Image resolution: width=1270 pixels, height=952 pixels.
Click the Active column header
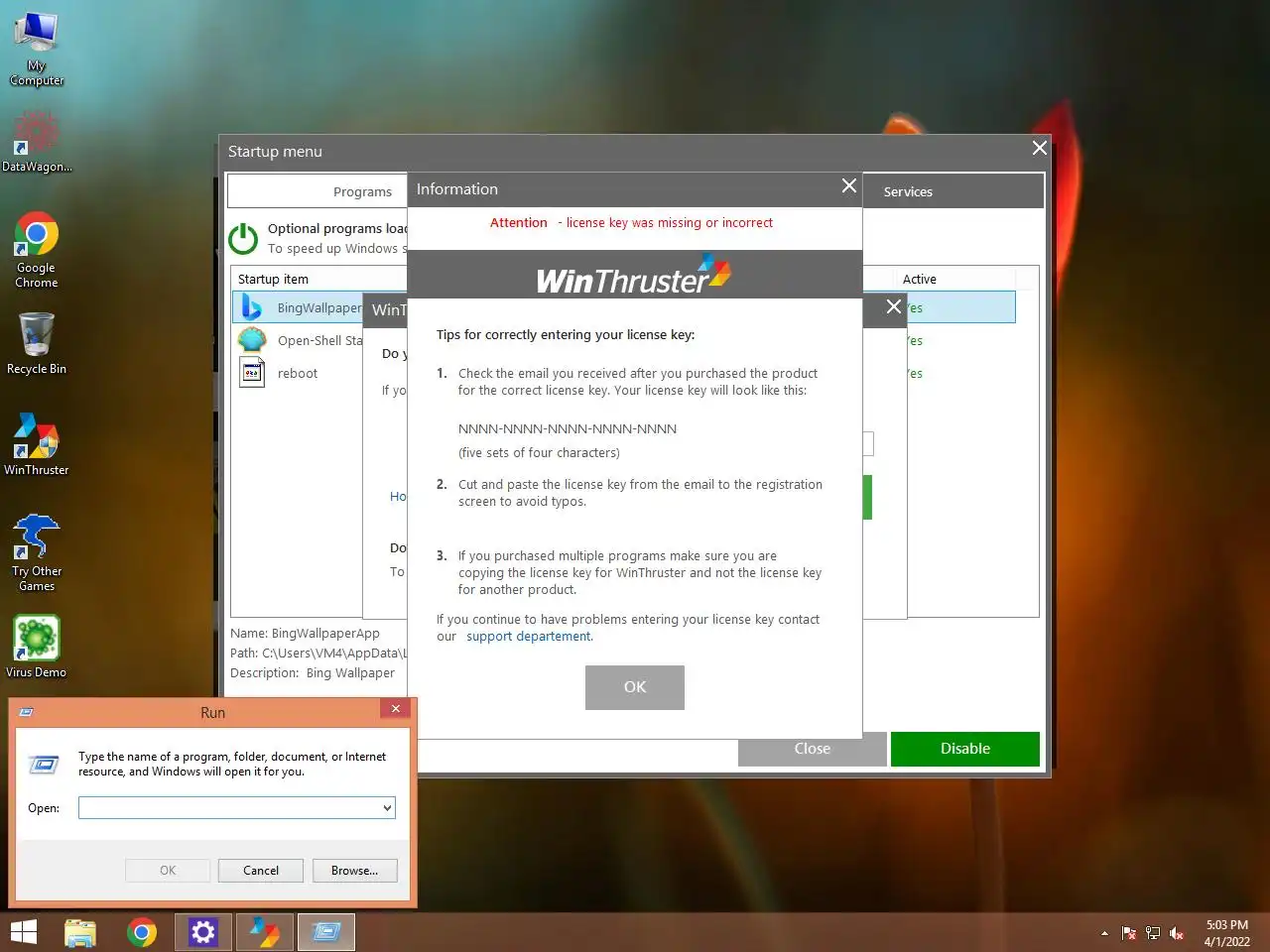957,279
